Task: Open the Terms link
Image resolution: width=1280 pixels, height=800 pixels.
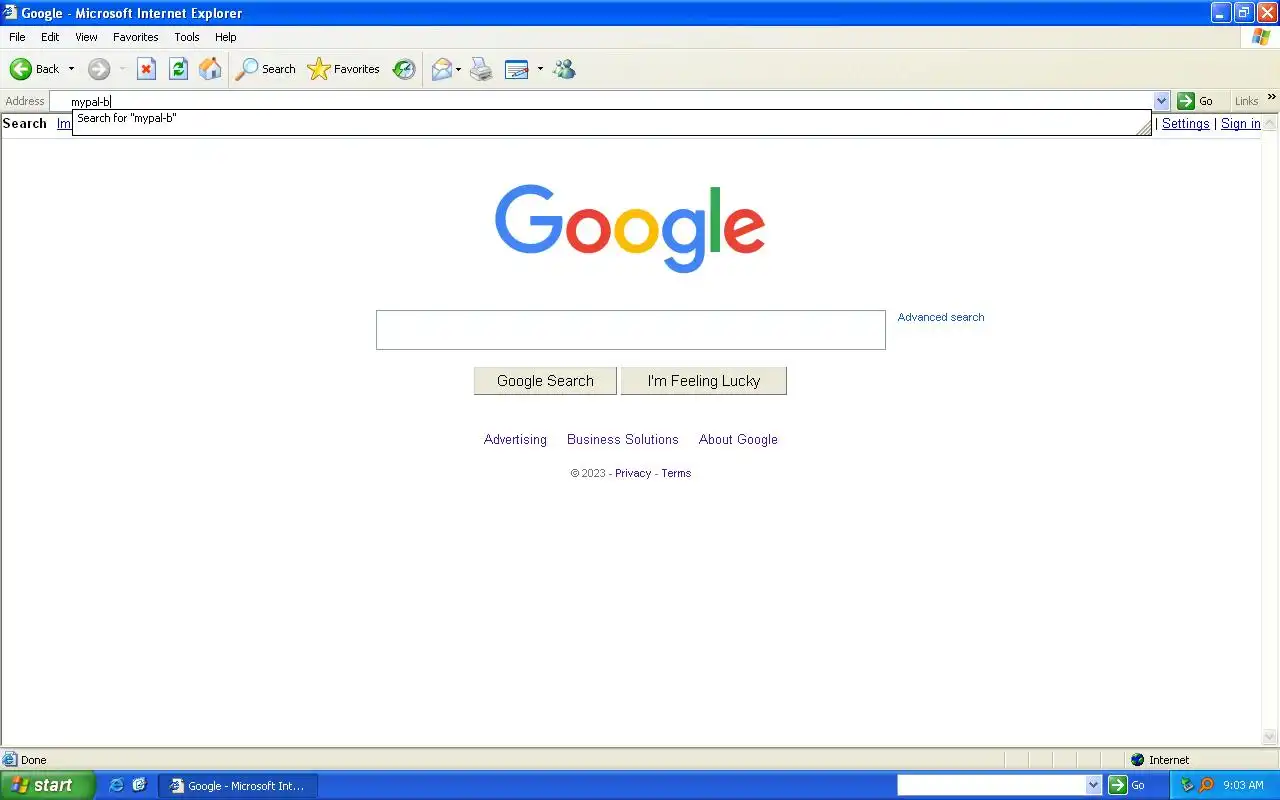Action: 676,473
